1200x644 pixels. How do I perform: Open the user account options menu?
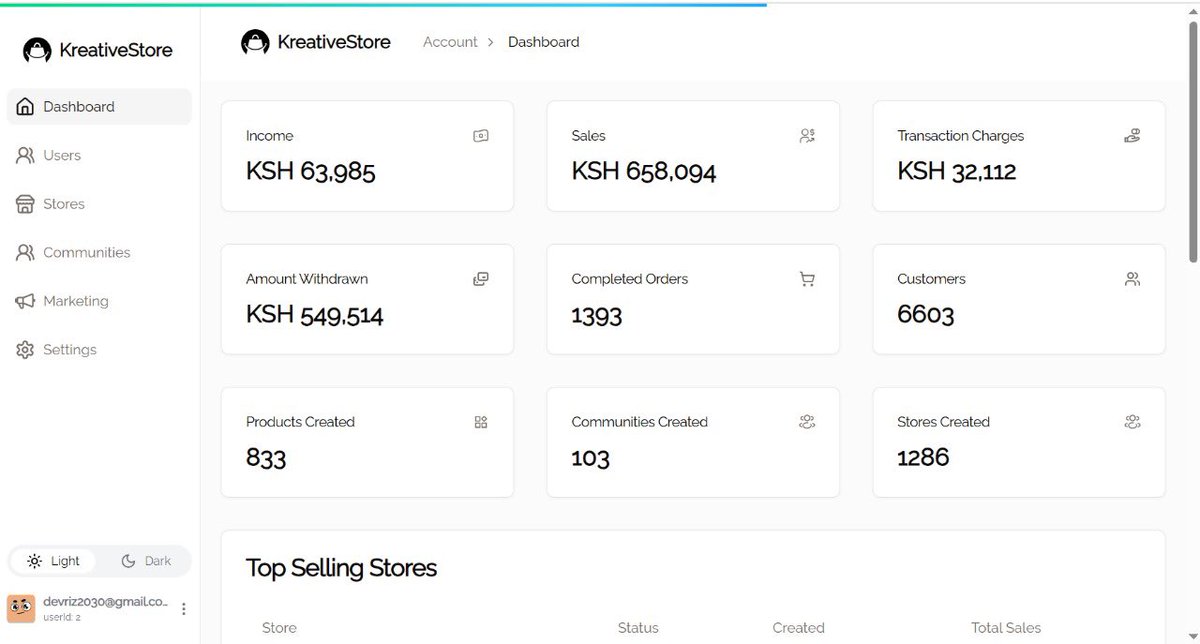tap(183, 608)
